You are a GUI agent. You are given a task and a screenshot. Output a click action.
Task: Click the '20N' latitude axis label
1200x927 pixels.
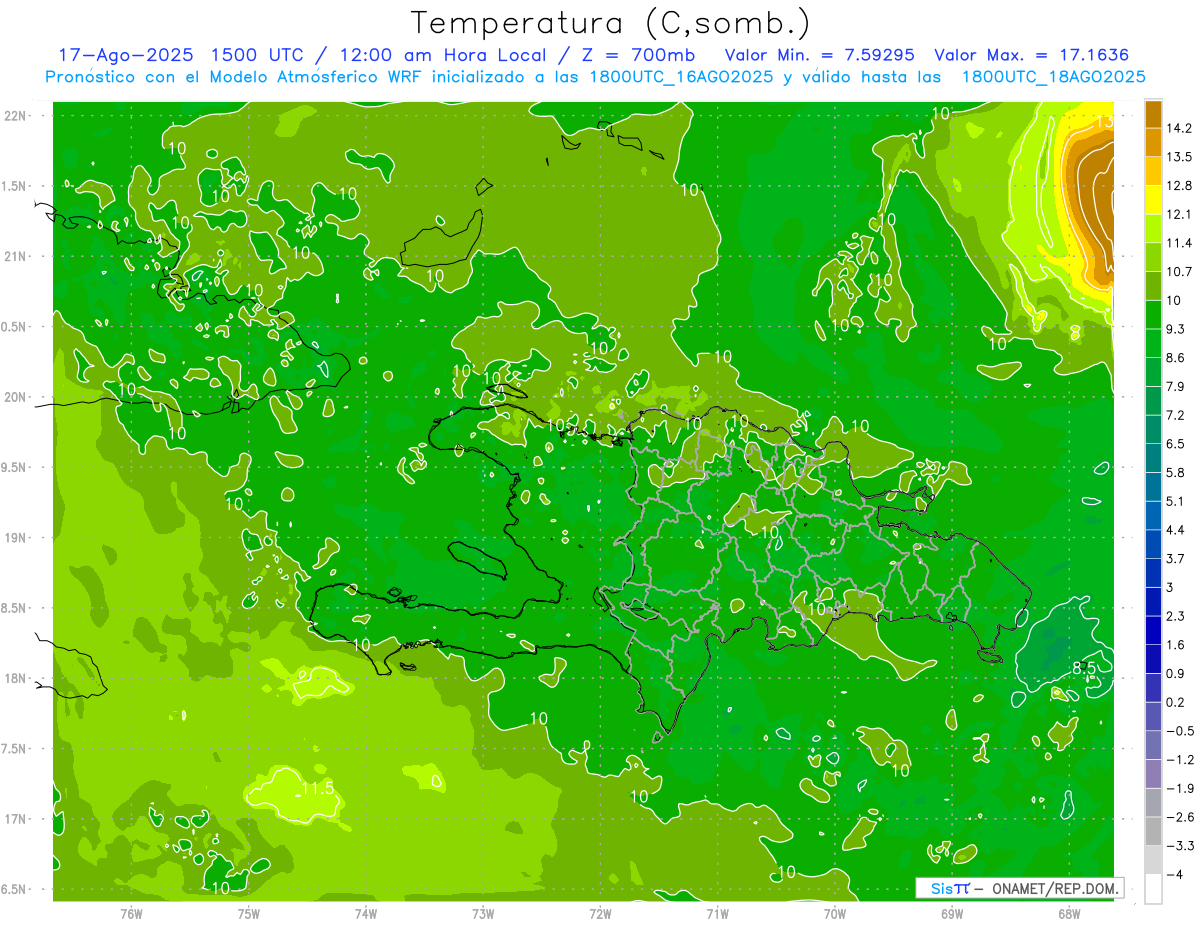click(15, 398)
